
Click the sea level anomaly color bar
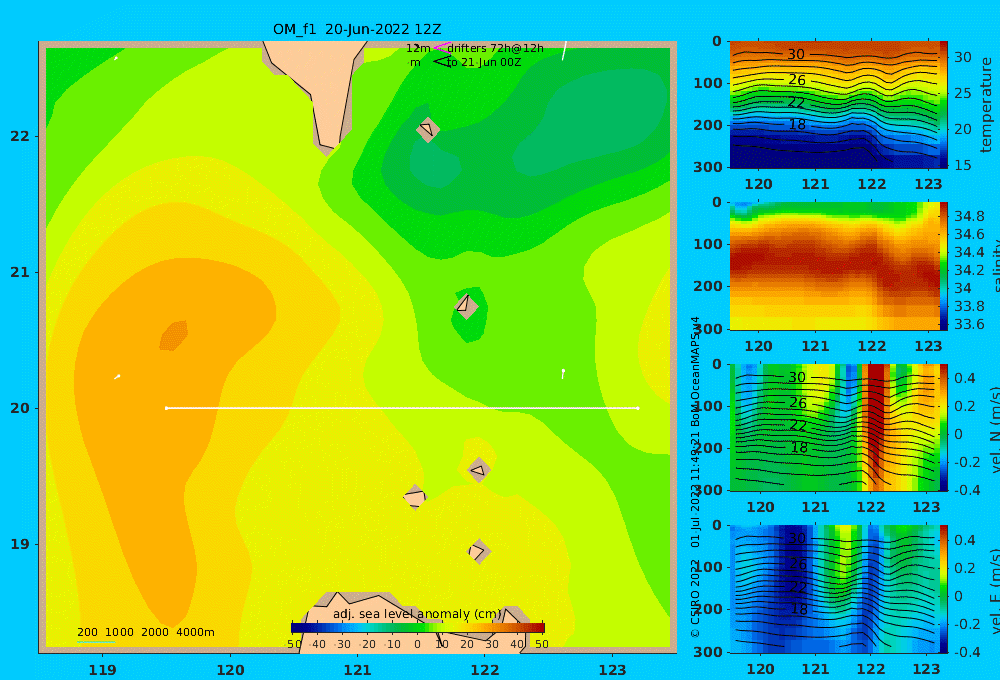tap(418, 628)
